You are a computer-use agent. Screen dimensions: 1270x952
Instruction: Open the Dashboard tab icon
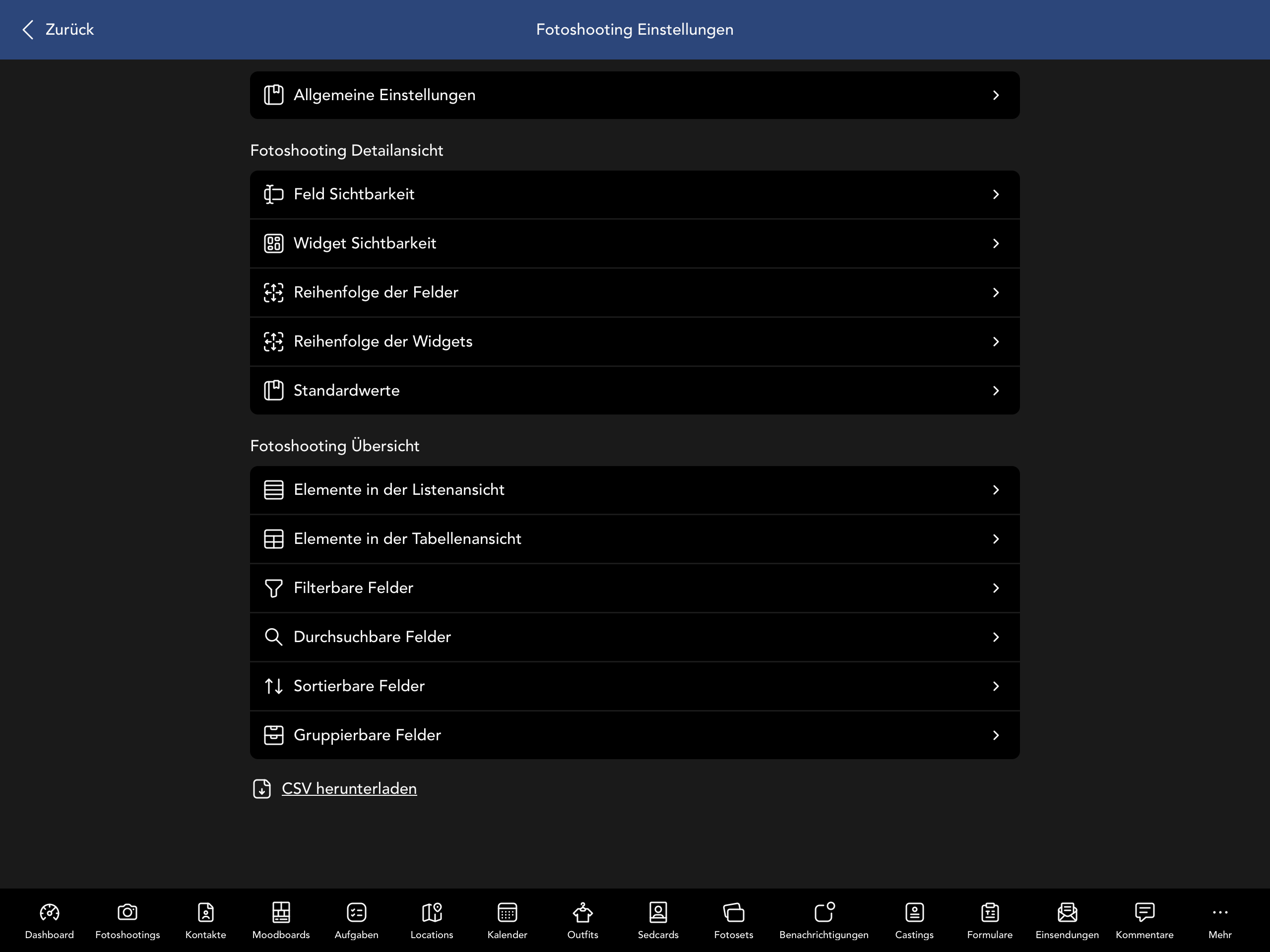click(x=50, y=912)
